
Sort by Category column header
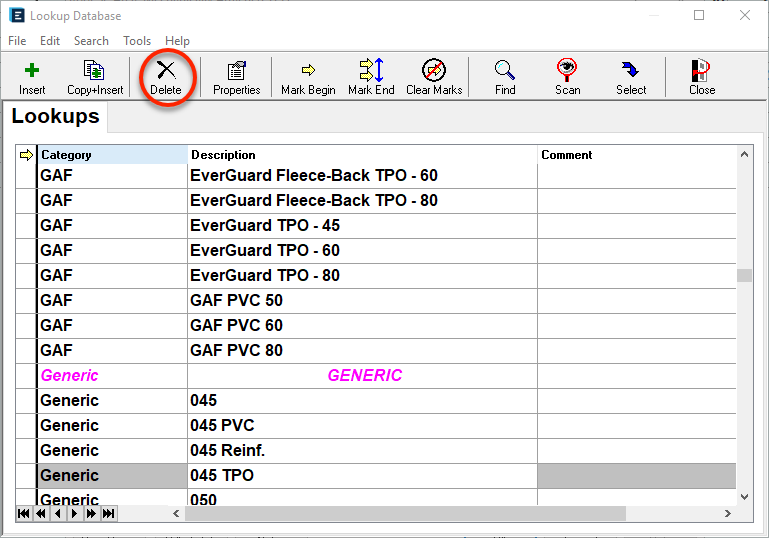113,155
